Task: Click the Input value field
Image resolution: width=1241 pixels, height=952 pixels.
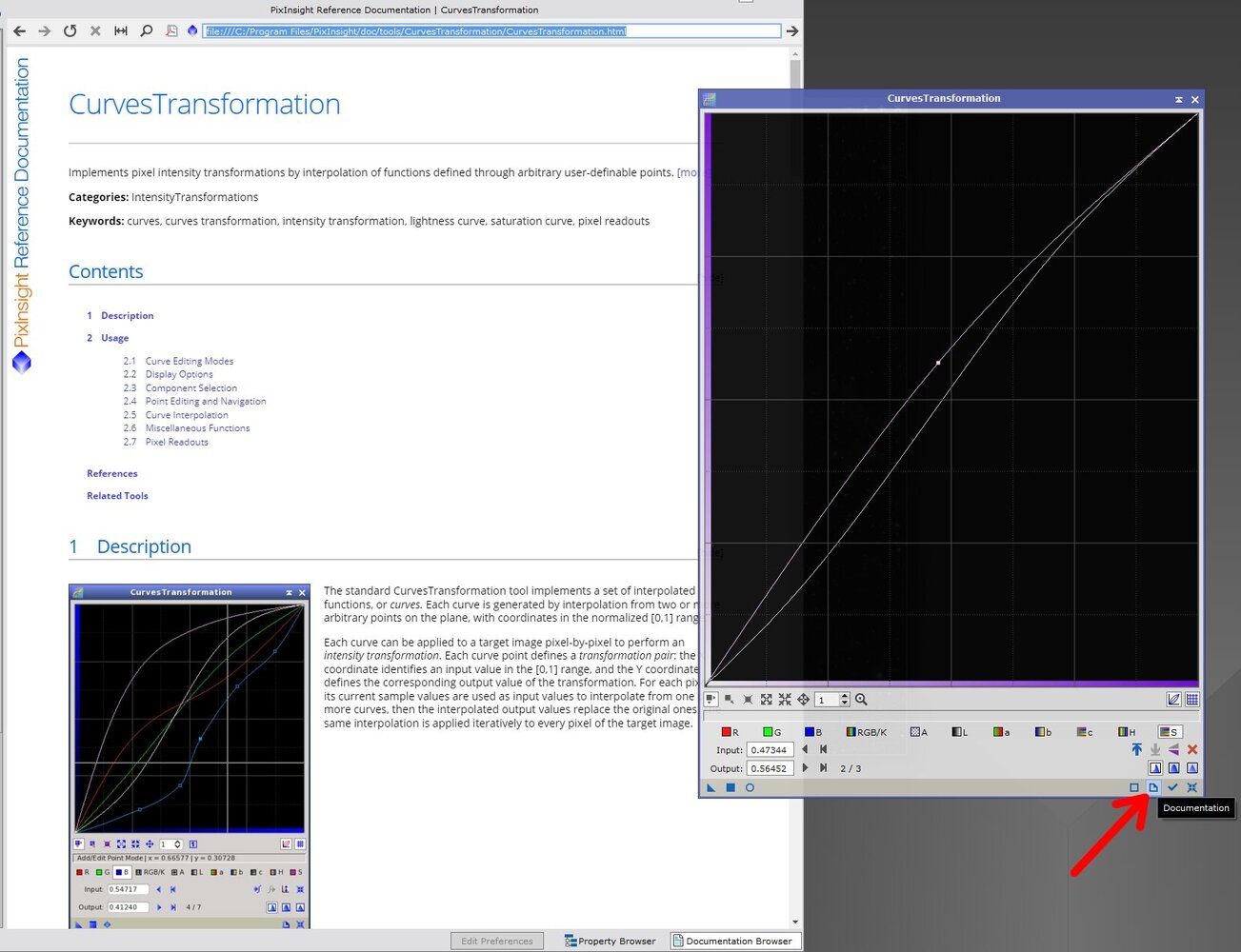Action: pyautogui.click(x=771, y=750)
